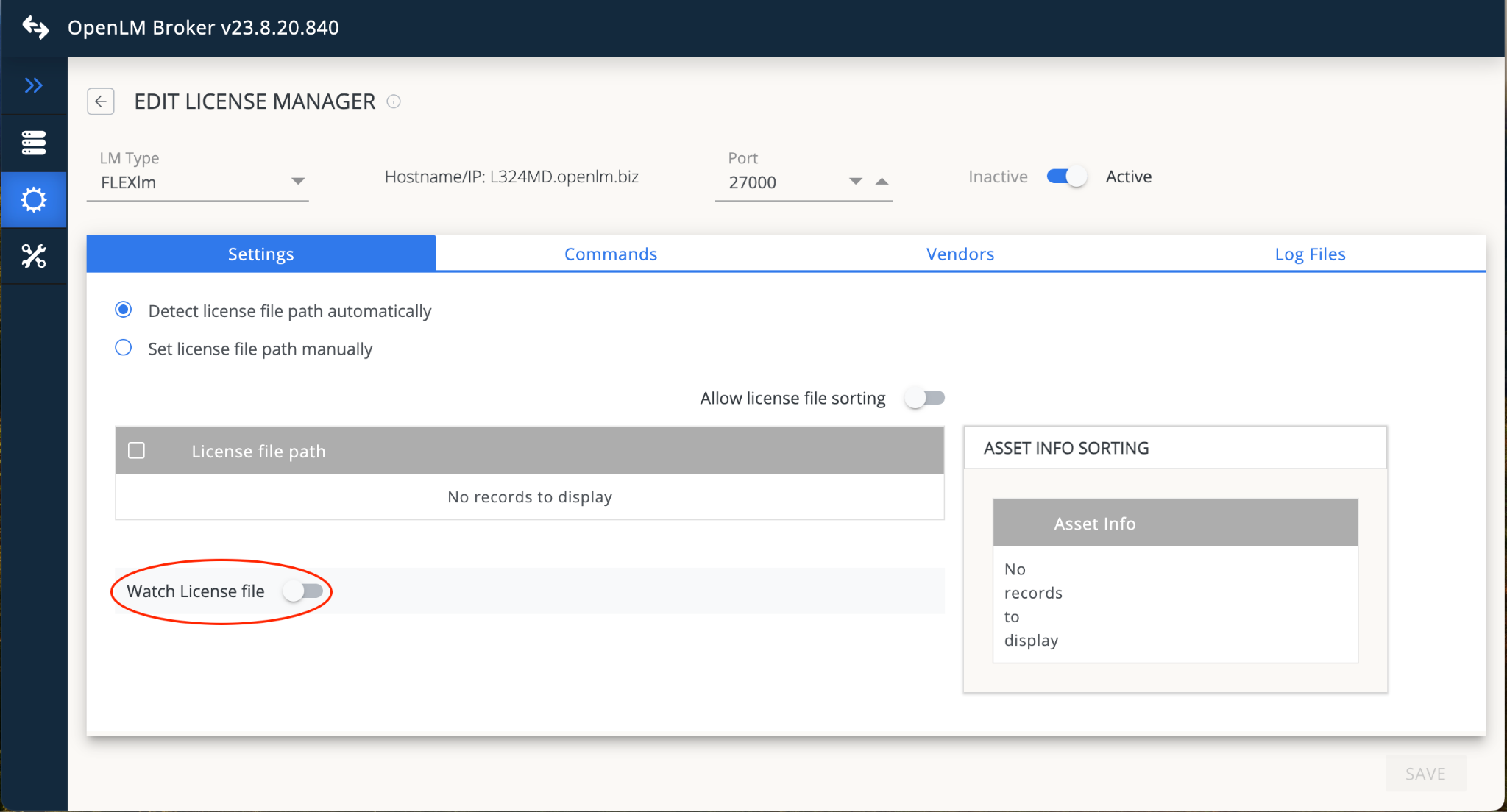The image size is (1507, 812).
Task: Click the SAVE button
Action: [1425, 774]
